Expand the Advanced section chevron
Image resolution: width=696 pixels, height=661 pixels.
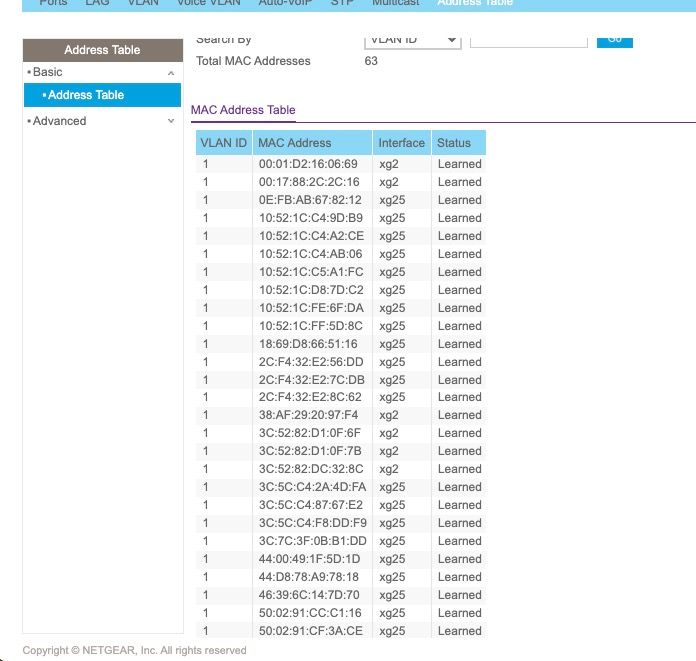click(171, 121)
